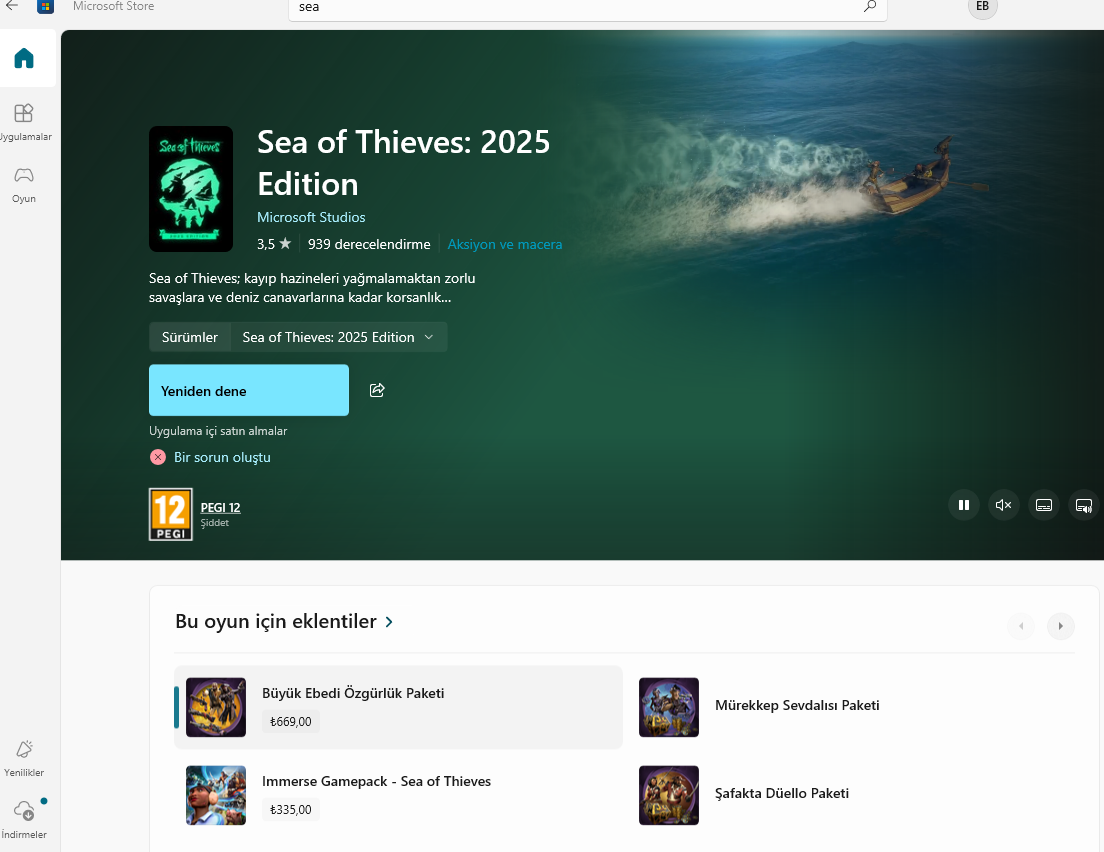Open the EB account profile
The image size is (1104, 852).
pos(982,7)
